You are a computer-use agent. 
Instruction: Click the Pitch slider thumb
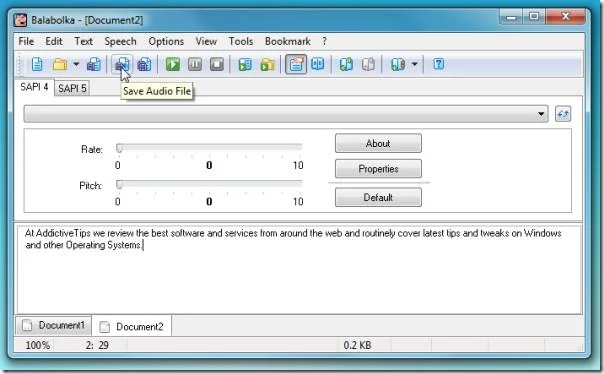pos(119,184)
